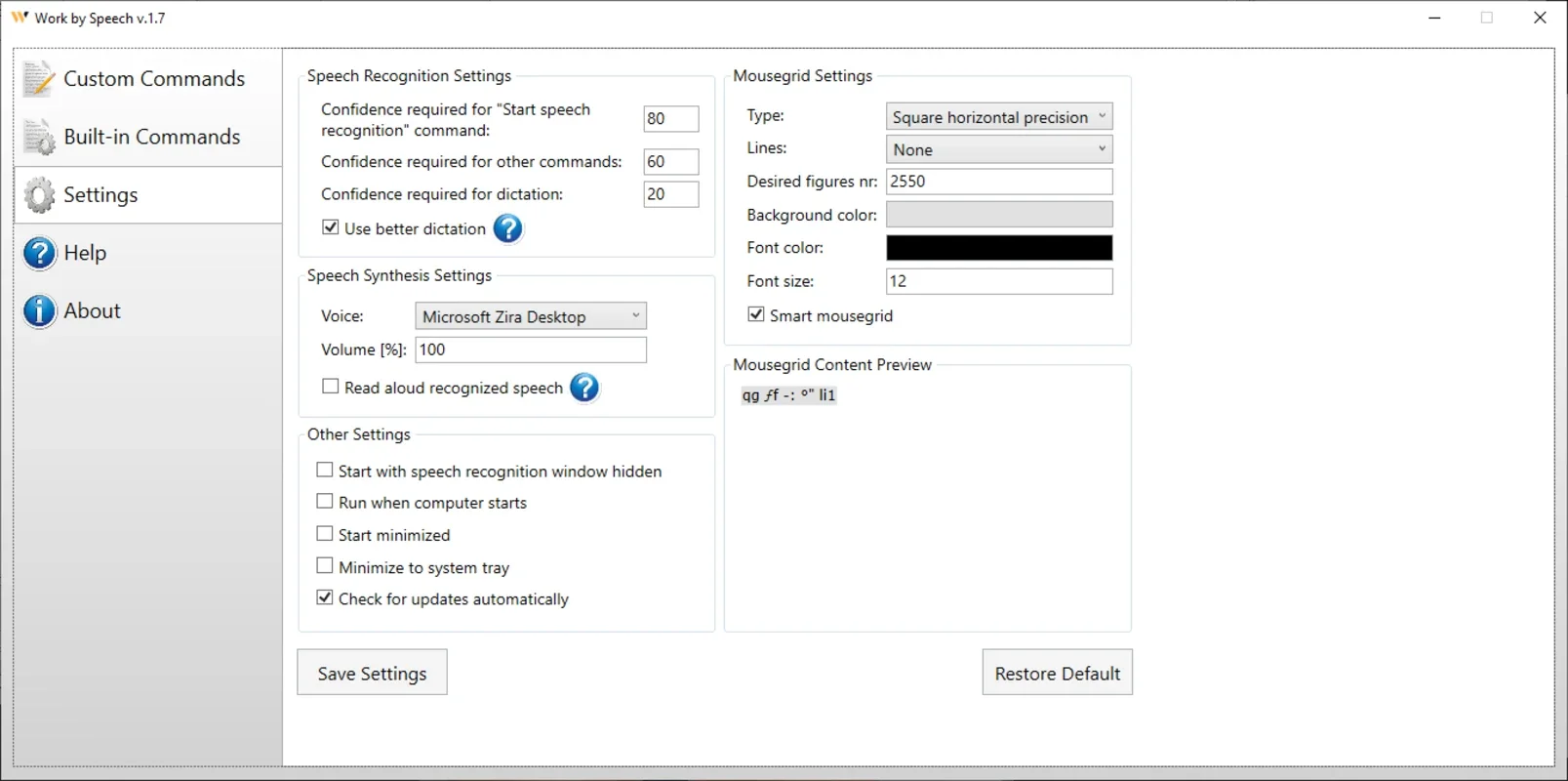Image resolution: width=1568 pixels, height=781 pixels.
Task: Enable Start minimized option
Action: (x=325, y=534)
